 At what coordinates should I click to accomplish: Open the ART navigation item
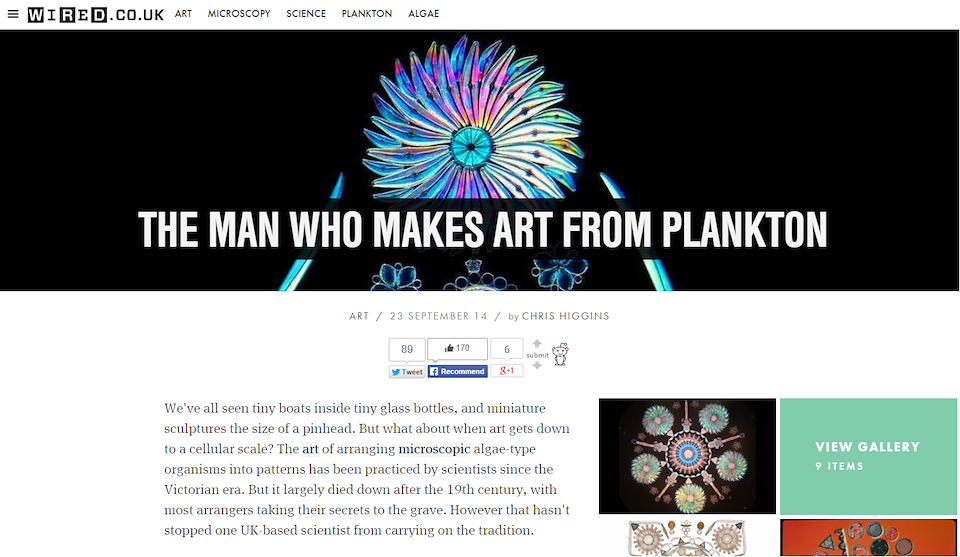(183, 13)
